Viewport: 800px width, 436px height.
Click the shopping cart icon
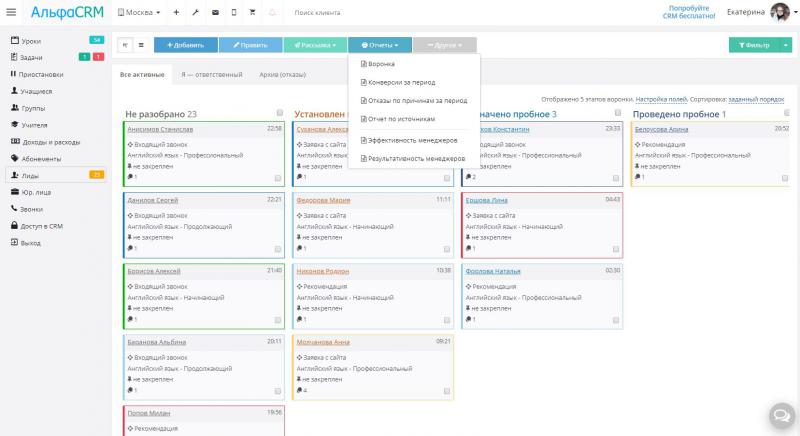[x=252, y=13]
